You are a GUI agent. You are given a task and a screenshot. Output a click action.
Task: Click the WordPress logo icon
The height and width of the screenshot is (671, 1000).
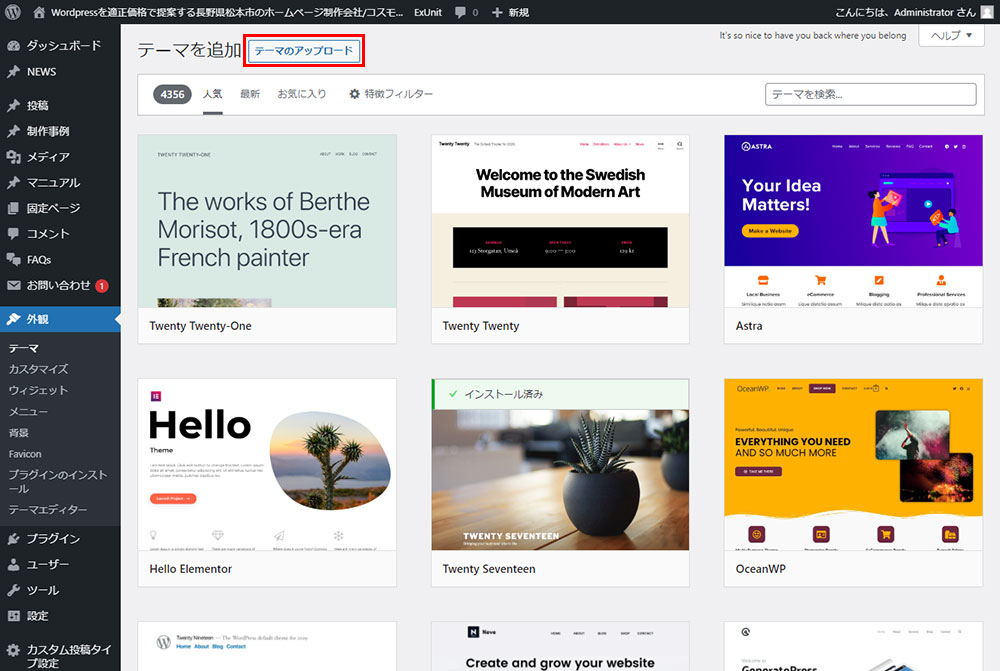[13, 12]
